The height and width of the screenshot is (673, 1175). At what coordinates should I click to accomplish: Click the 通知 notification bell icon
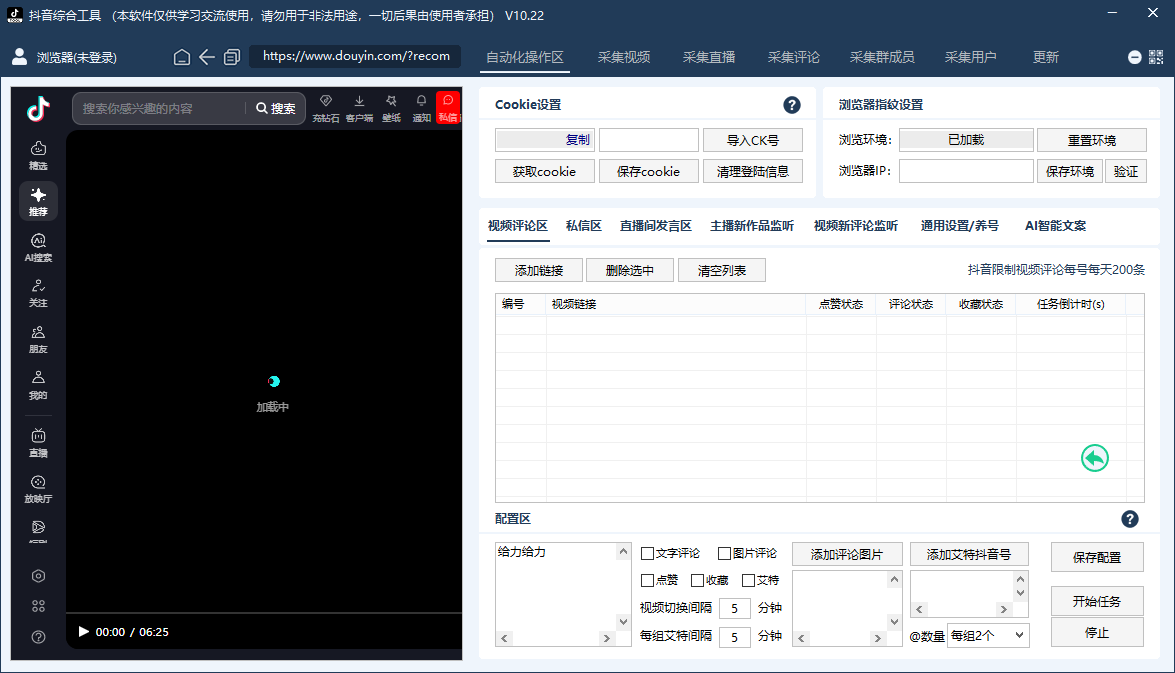[421, 105]
